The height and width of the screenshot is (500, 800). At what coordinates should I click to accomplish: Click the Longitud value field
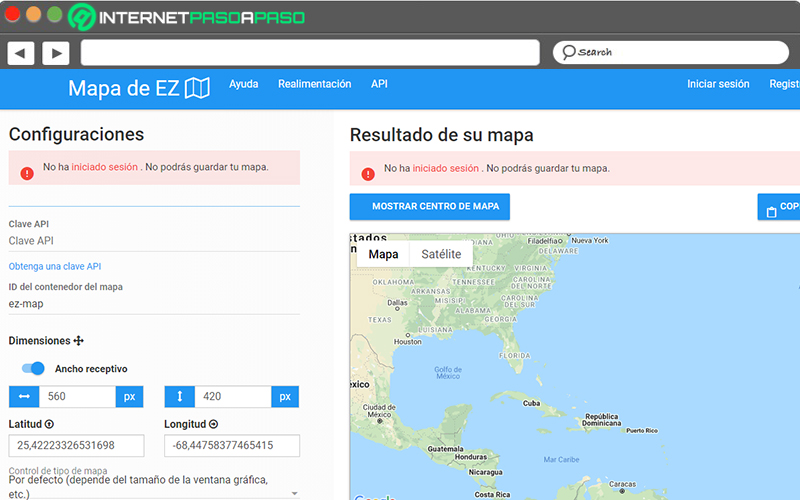(232, 445)
